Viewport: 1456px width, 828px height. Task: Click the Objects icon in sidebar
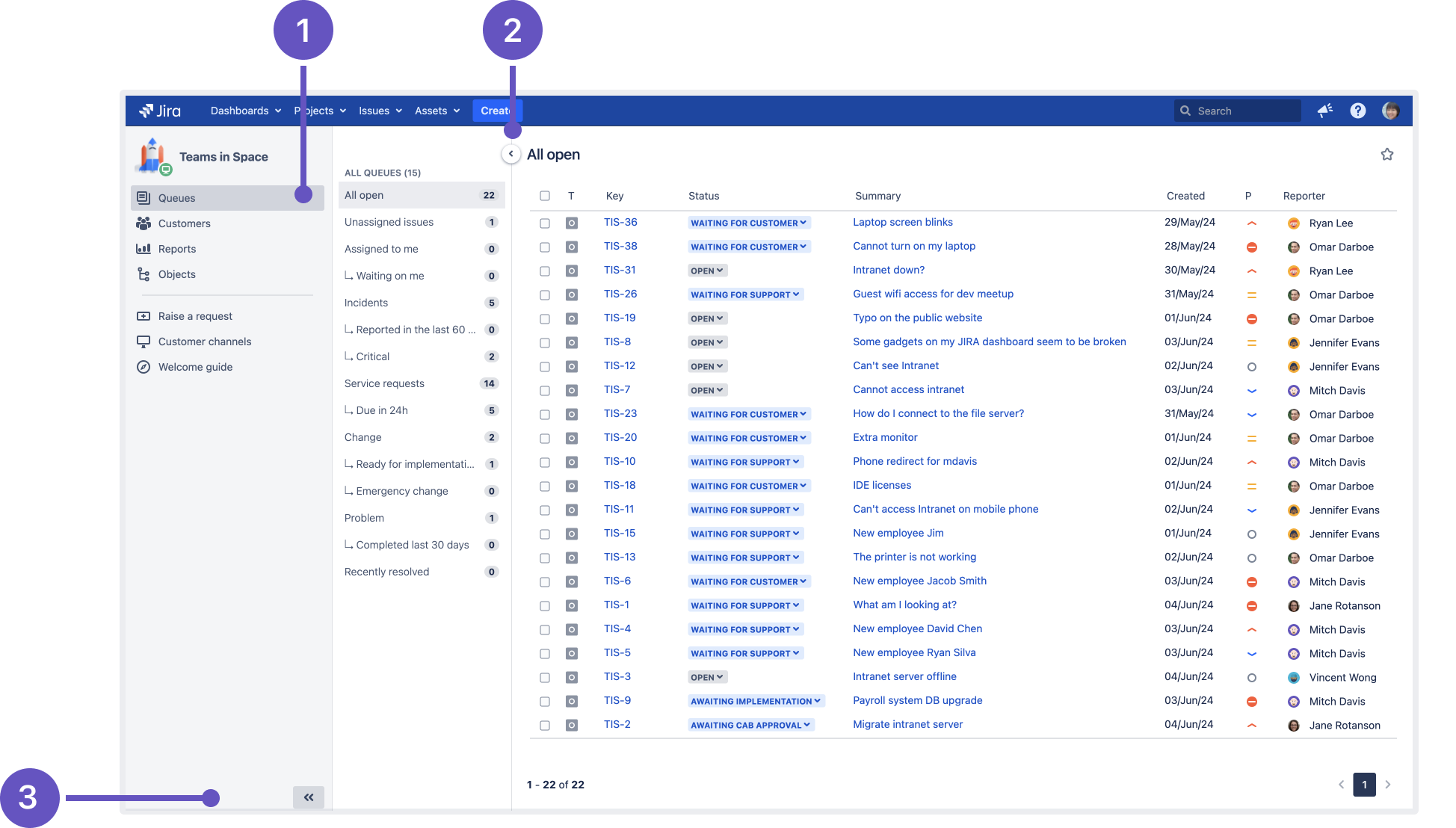(142, 273)
